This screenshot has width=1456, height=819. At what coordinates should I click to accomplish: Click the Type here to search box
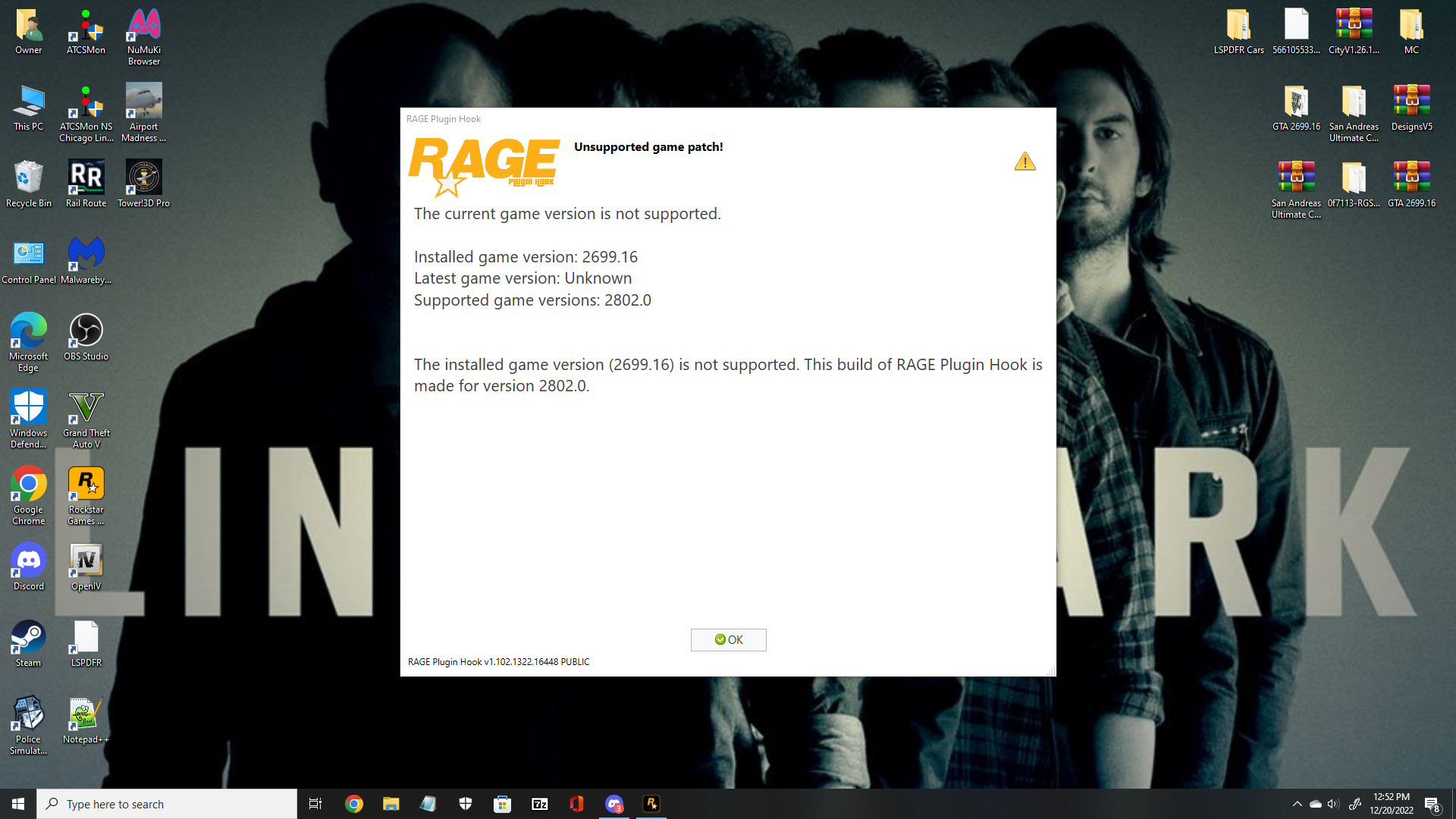coord(167,804)
